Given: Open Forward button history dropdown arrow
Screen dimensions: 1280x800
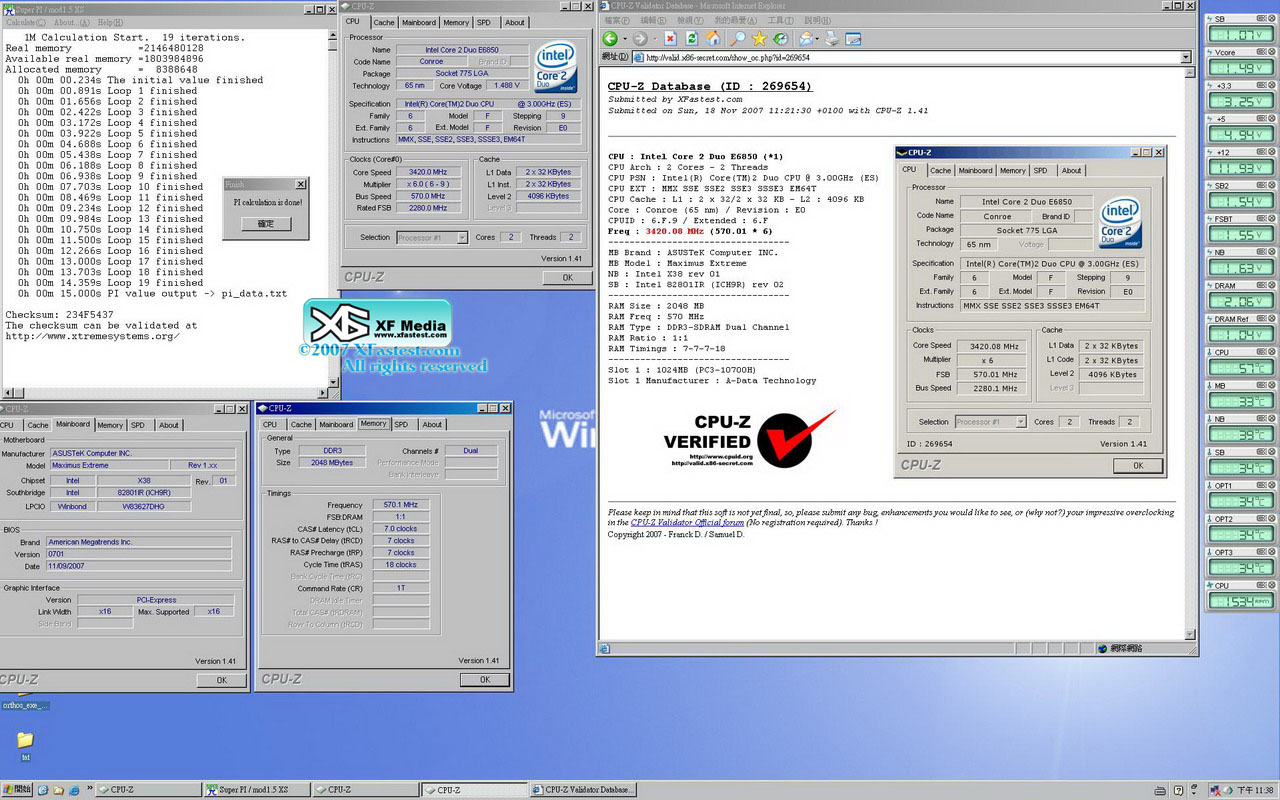Looking at the screenshot, I should (655, 39).
